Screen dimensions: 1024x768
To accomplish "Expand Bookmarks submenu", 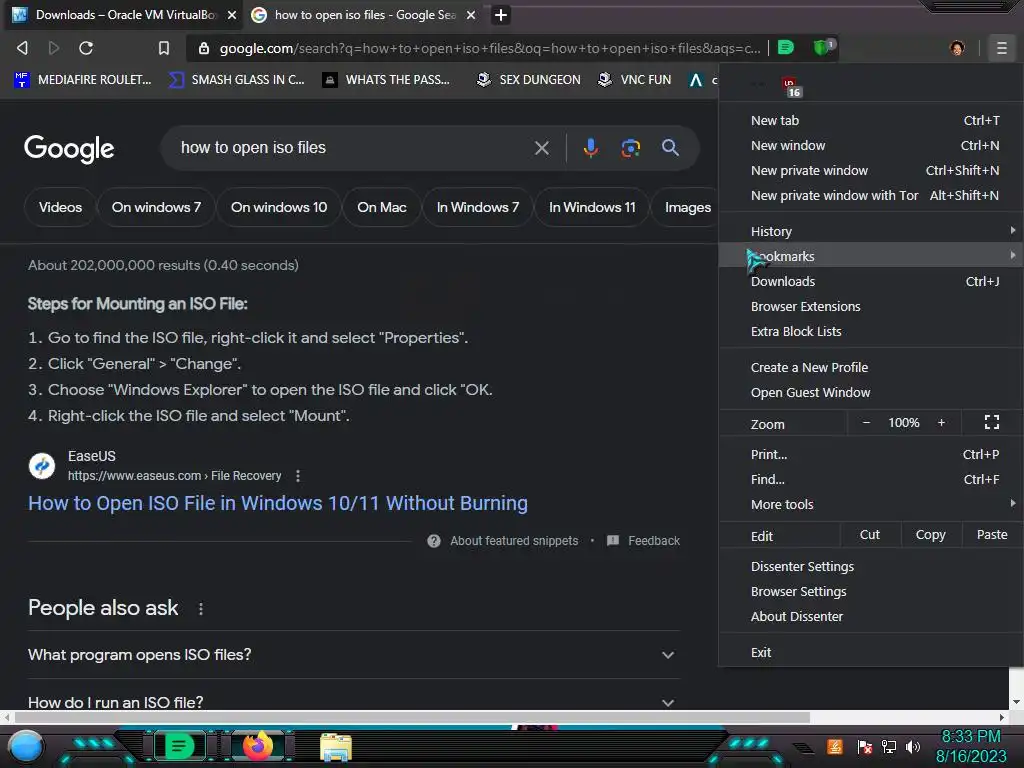I will [x=871, y=256].
